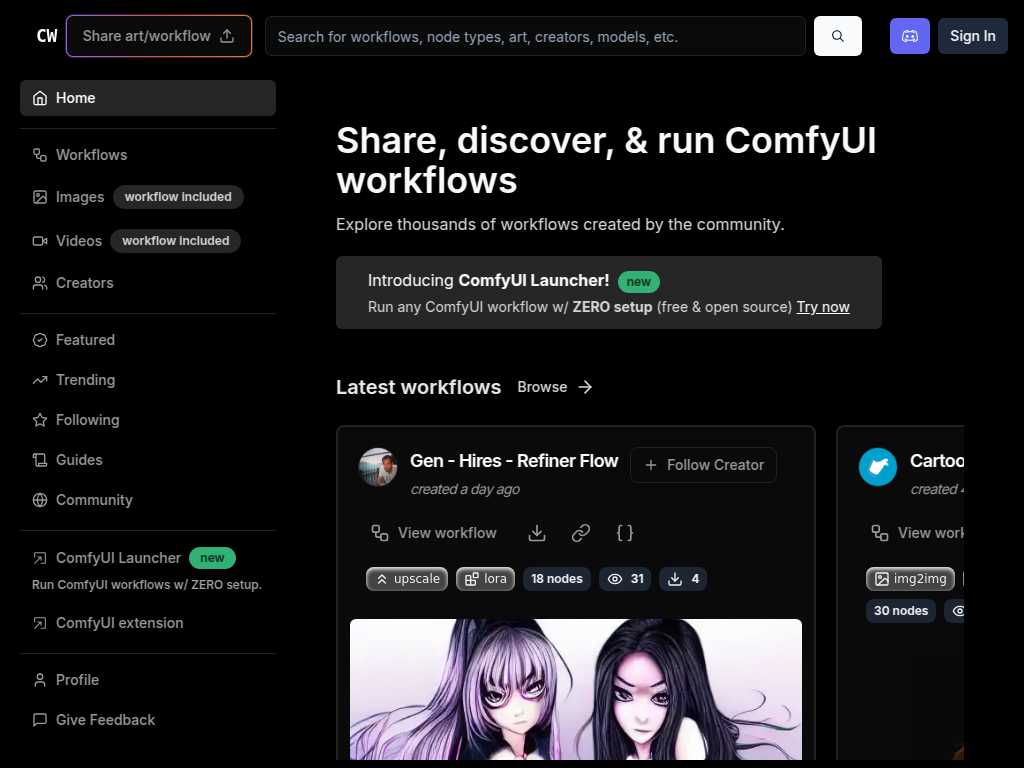The height and width of the screenshot is (768, 1024).
Task: Click the upload icon in Share button
Action: click(x=227, y=36)
